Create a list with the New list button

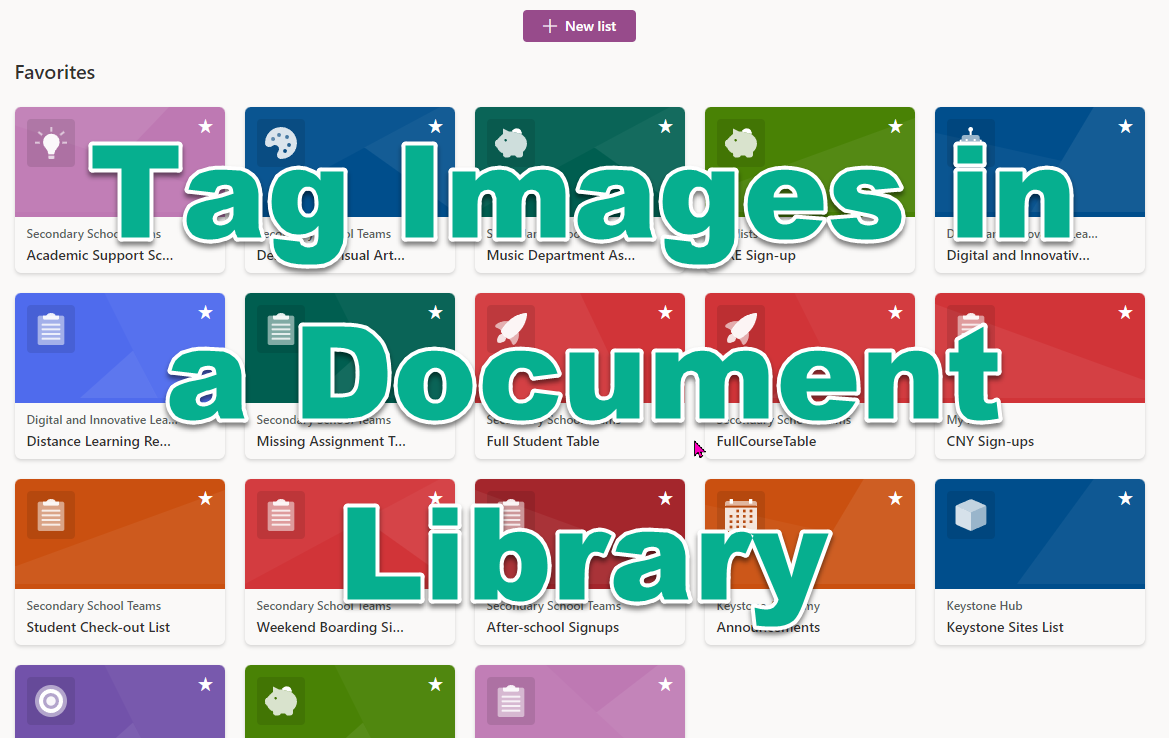coord(579,26)
